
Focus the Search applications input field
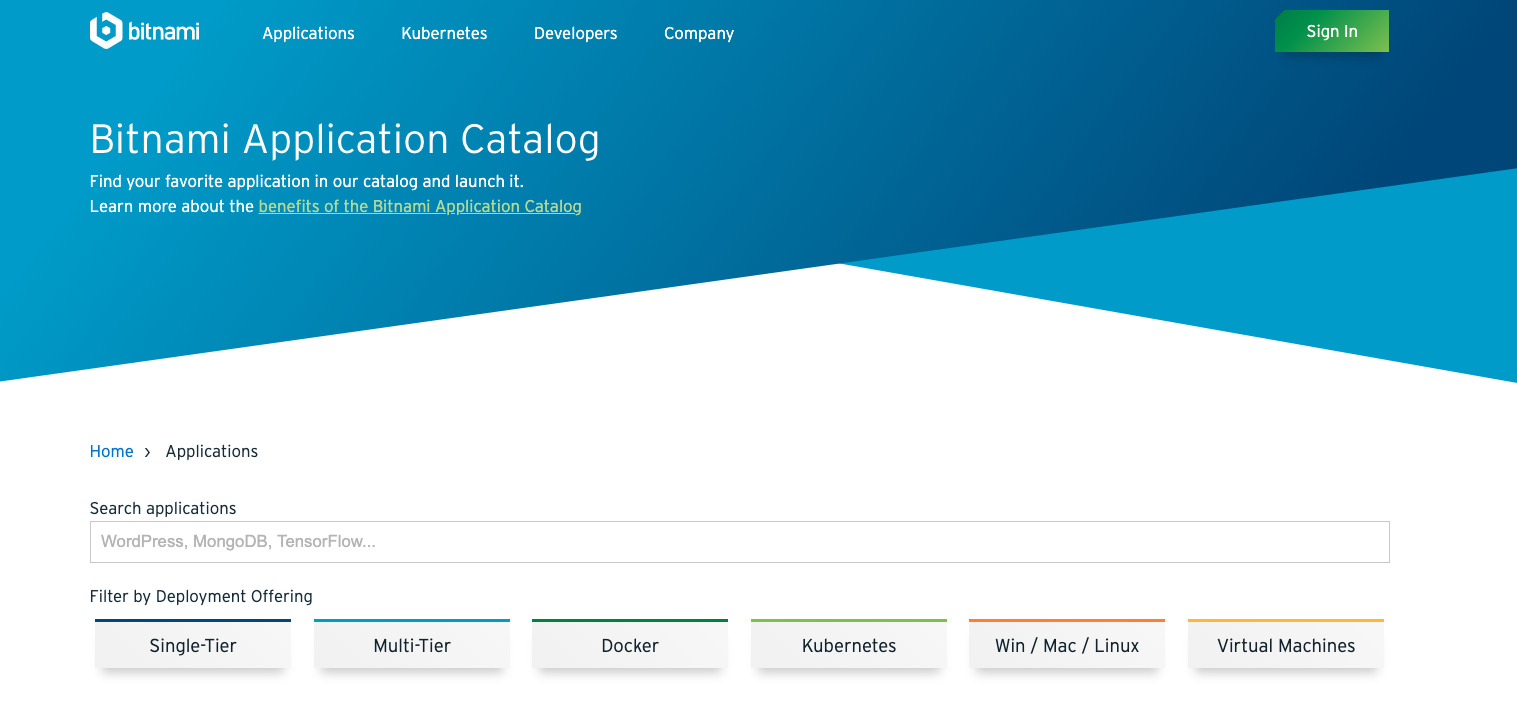click(739, 542)
